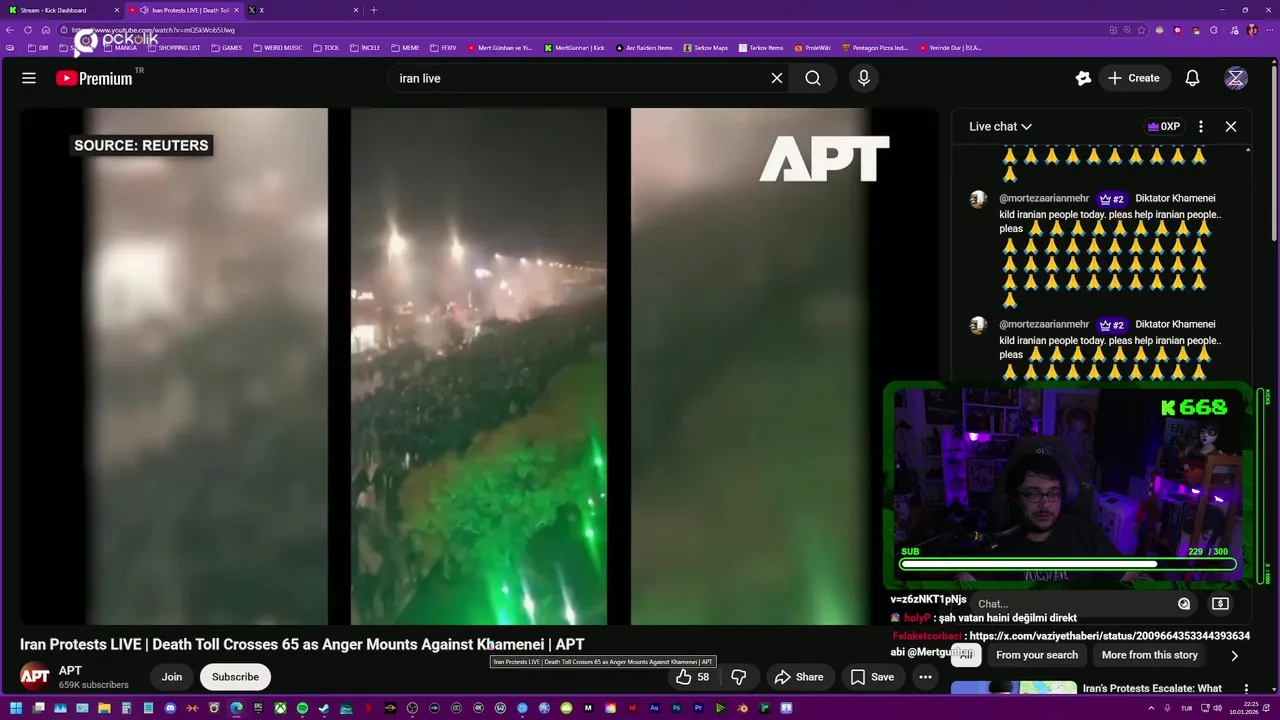Image resolution: width=1280 pixels, height=720 pixels.
Task: Open Spotify from the taskbar
Action: 302,708
